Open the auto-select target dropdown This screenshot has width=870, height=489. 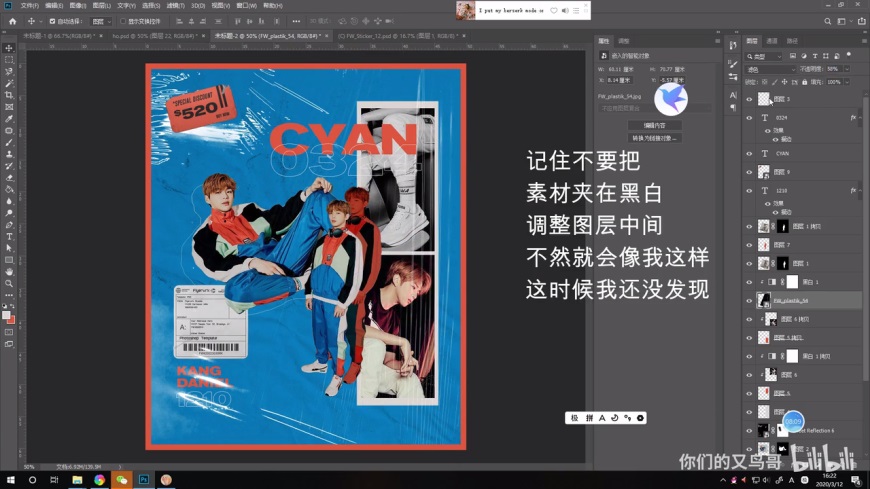[101, 21]
